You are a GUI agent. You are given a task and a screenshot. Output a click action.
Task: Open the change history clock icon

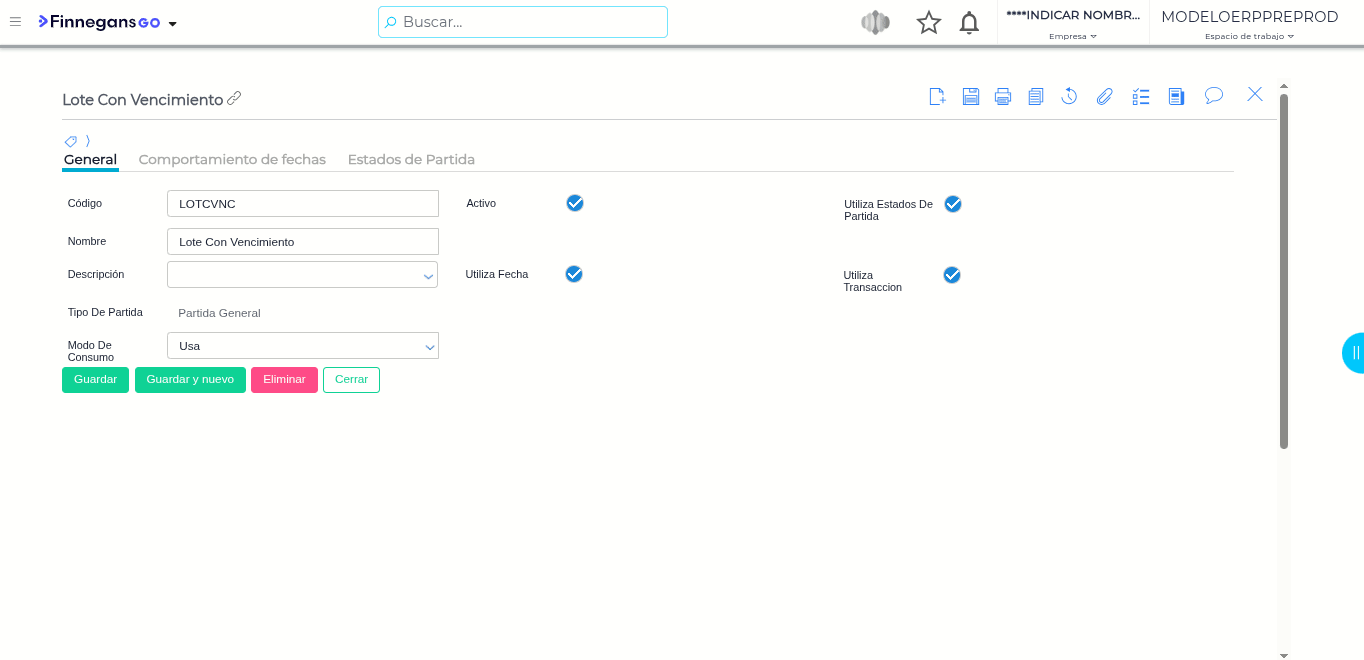[x=1069, y=96]
